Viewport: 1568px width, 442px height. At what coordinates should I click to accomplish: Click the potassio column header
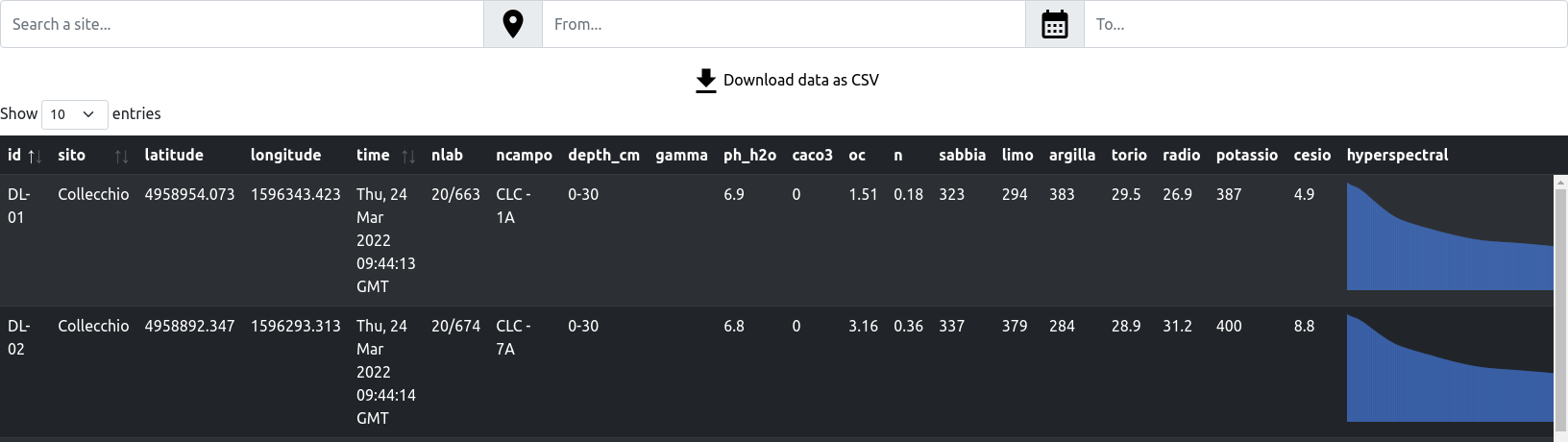[x=1246, y=155]
